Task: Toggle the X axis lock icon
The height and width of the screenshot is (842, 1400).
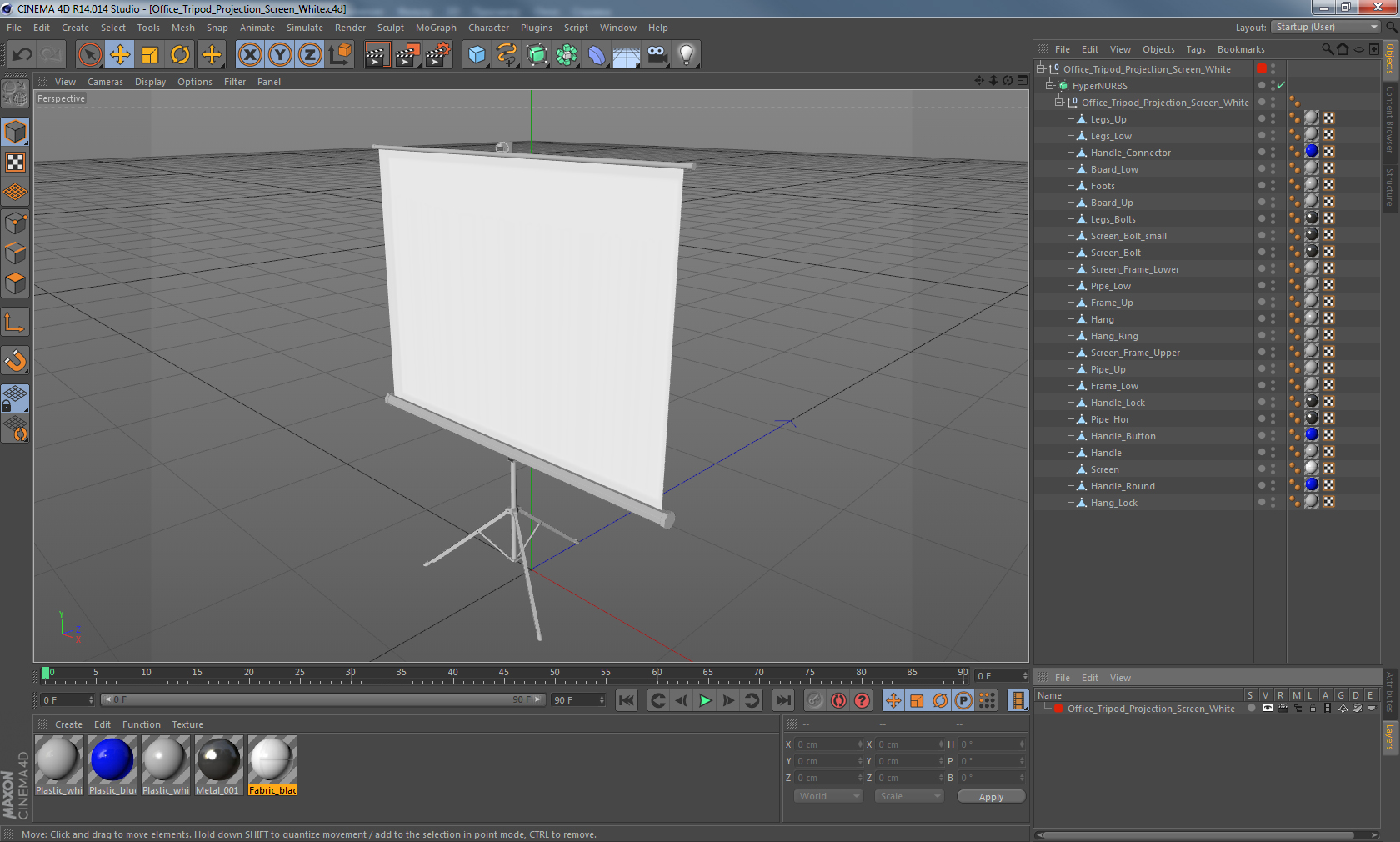Action: (x=249, y=55)
